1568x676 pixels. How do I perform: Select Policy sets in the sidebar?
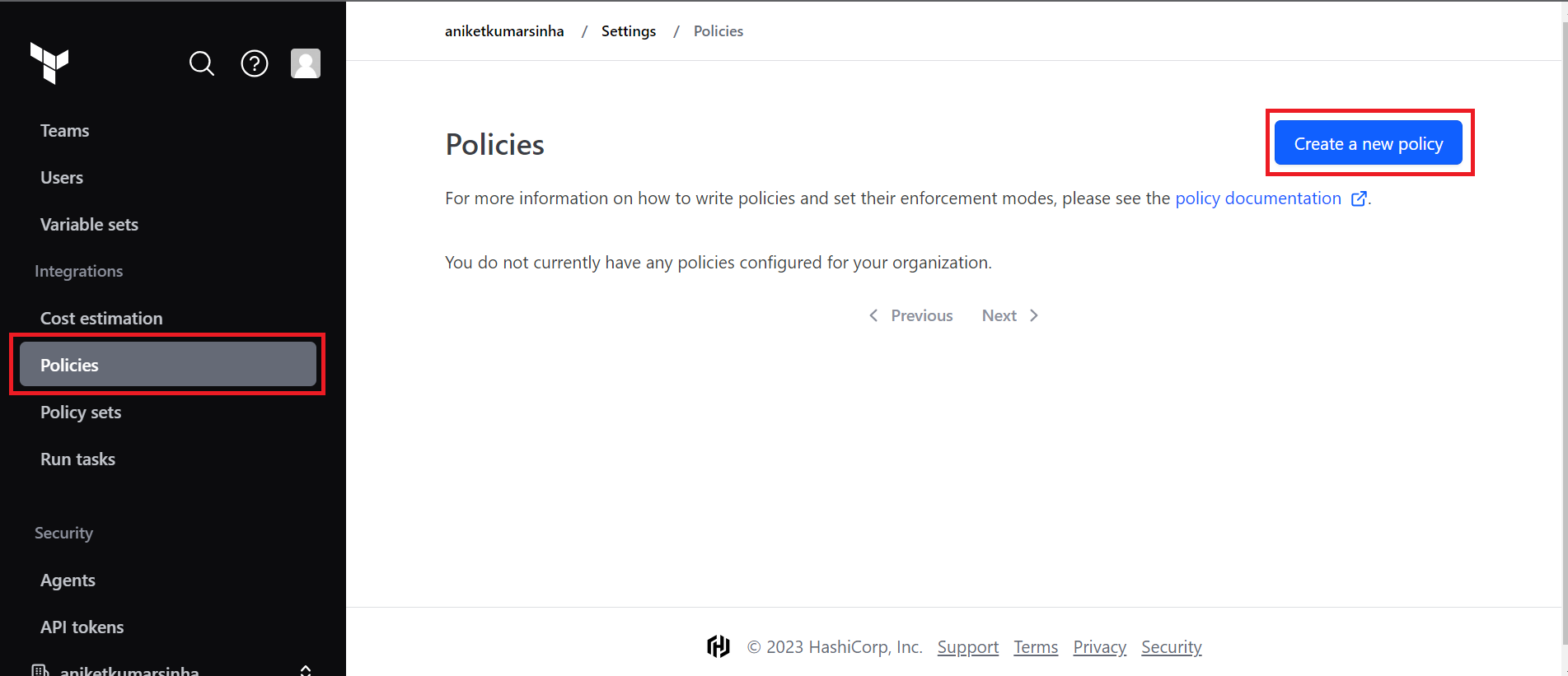pos(81,413)
